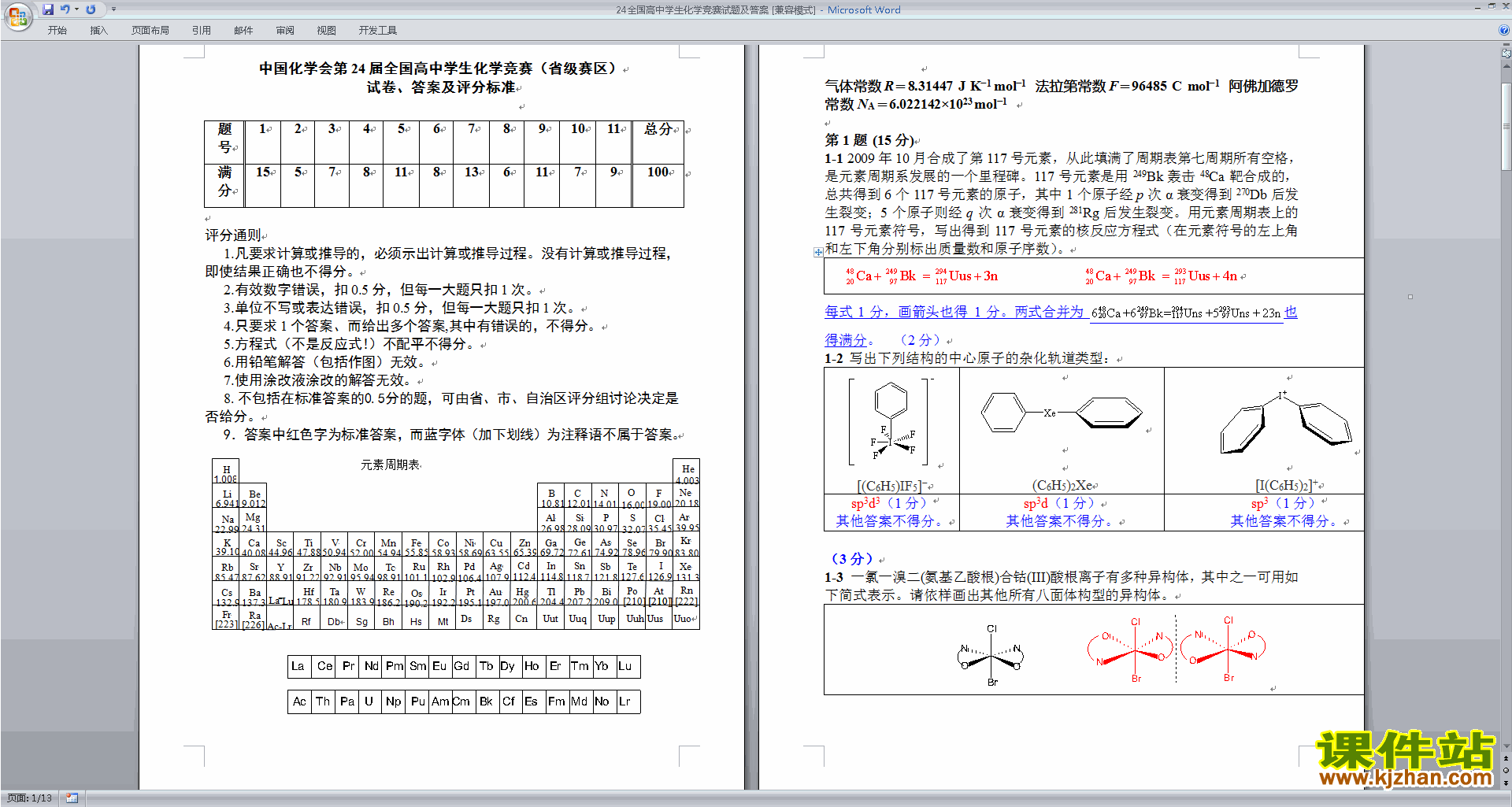
Task: Click the 评分通则 heading
Action: [x=233, y=235]
